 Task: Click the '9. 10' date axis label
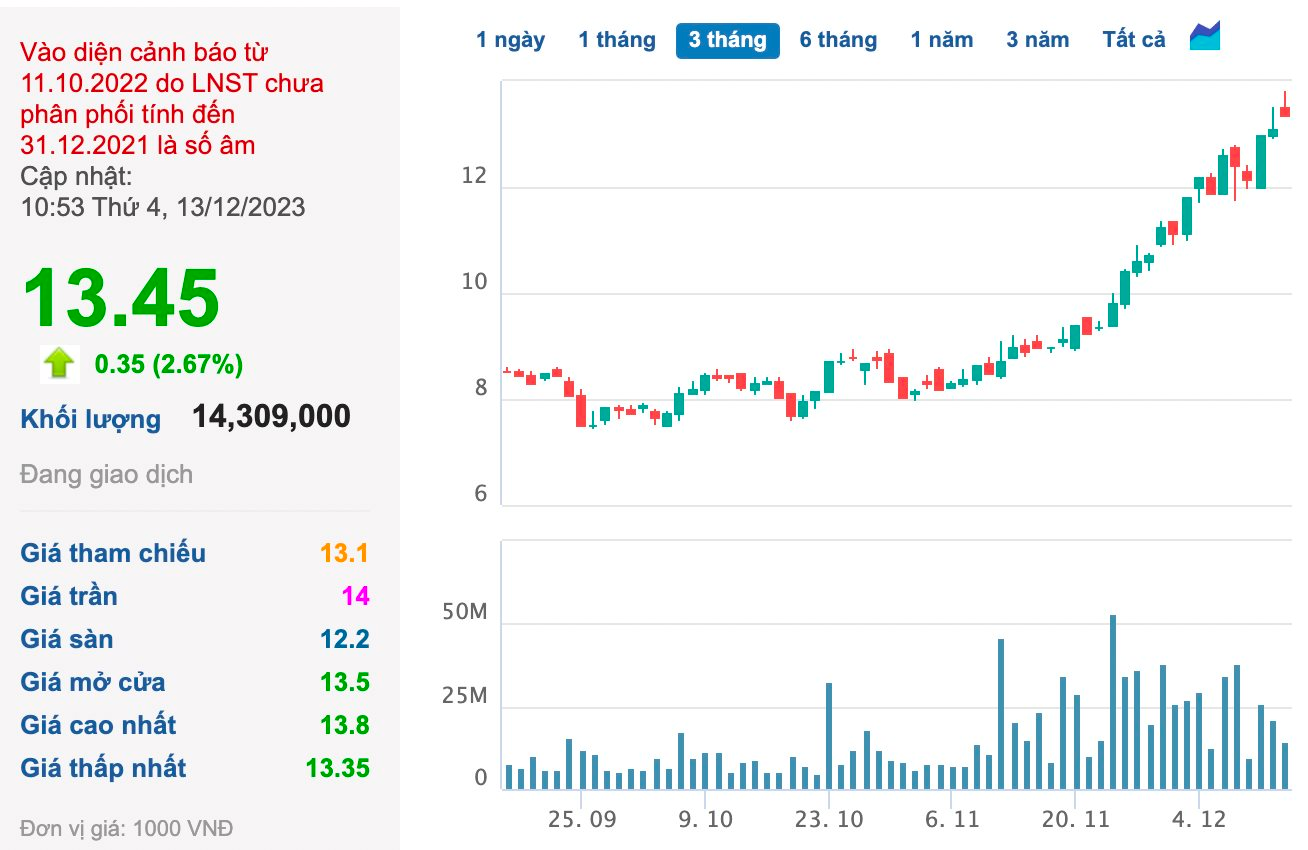705,819
